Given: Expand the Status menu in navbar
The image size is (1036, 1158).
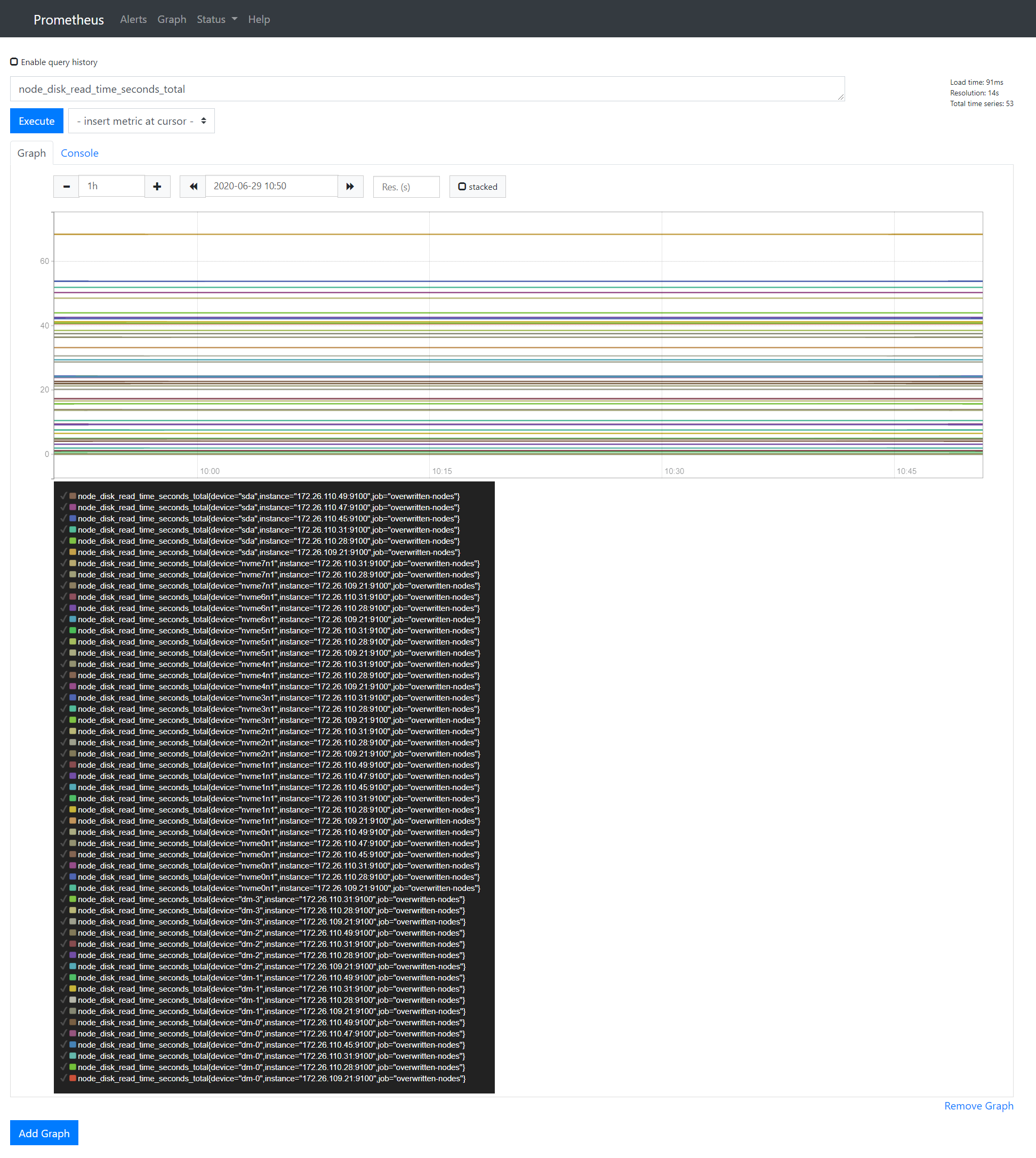Looking at the screenshot, I should click(216, 19).
